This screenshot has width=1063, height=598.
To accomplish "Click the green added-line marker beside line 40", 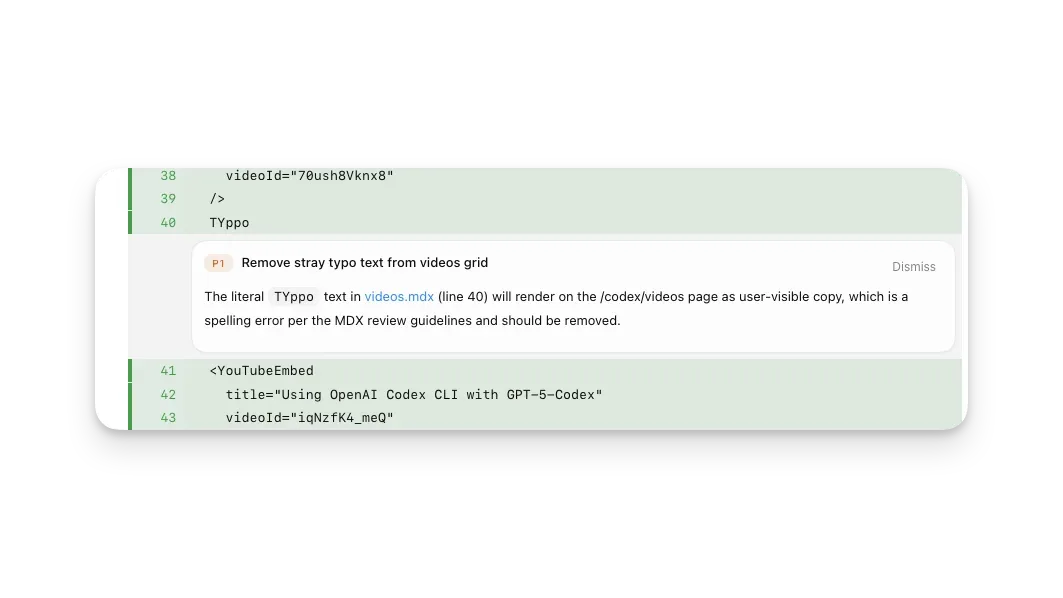I will pyautogui.click(x=130, y=222).
